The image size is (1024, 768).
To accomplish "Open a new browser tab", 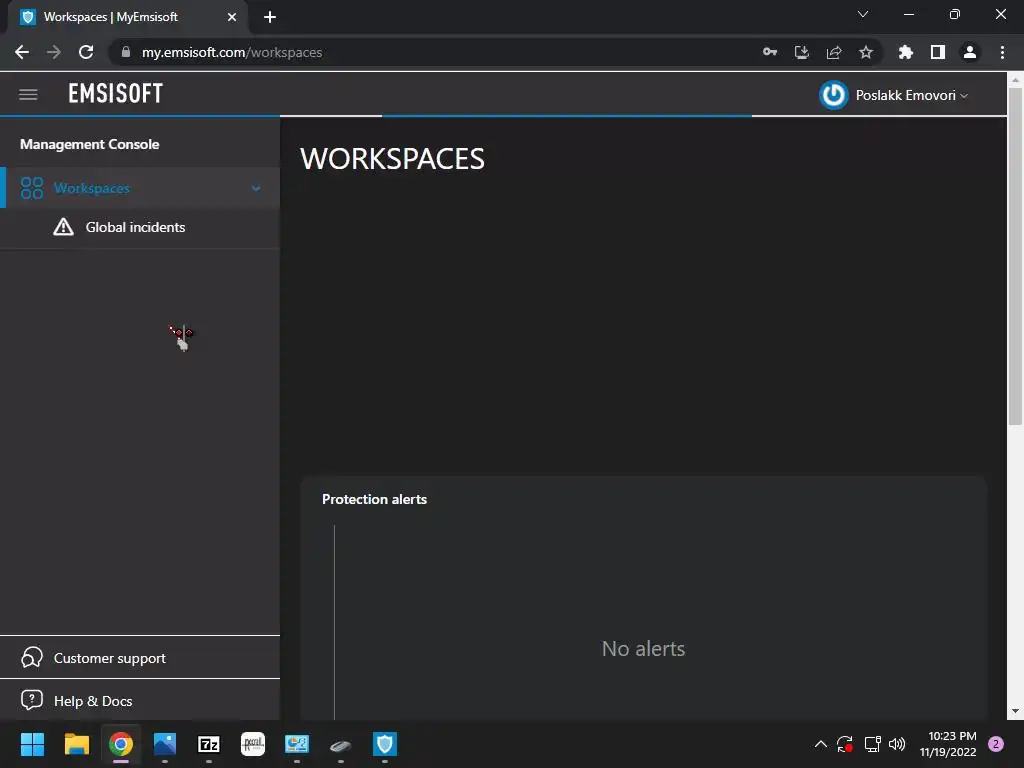I will [x=270, y=17].
